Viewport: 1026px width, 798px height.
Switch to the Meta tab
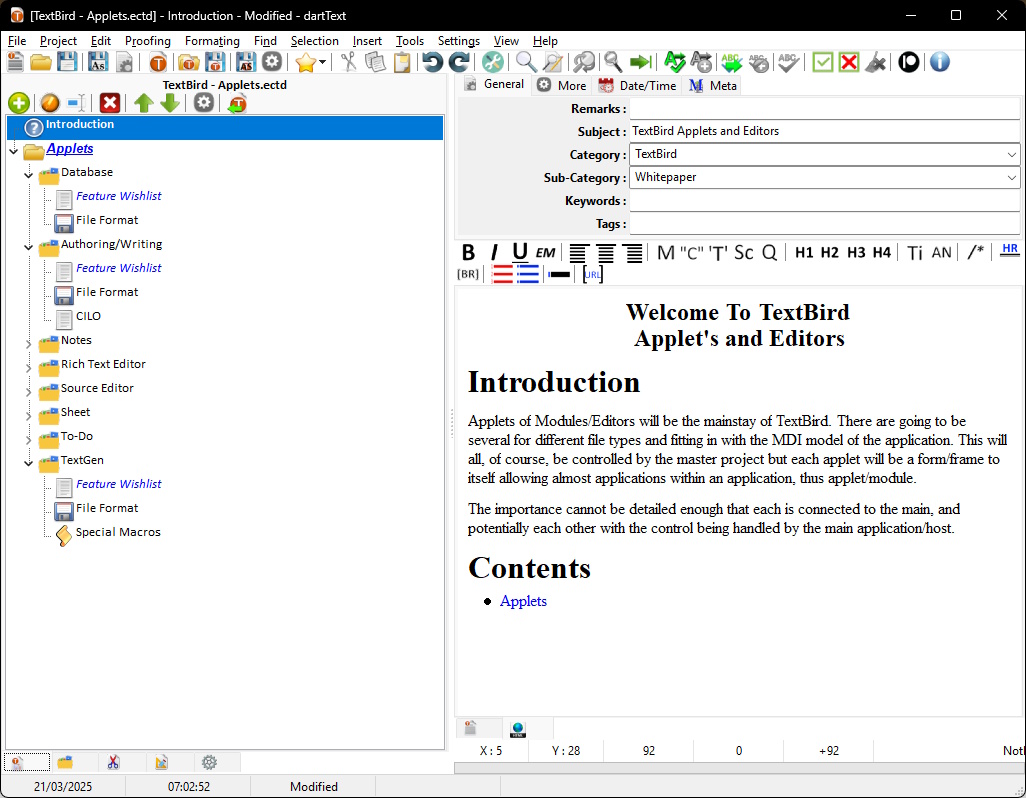pyautogui.click(x=713, y=85)
